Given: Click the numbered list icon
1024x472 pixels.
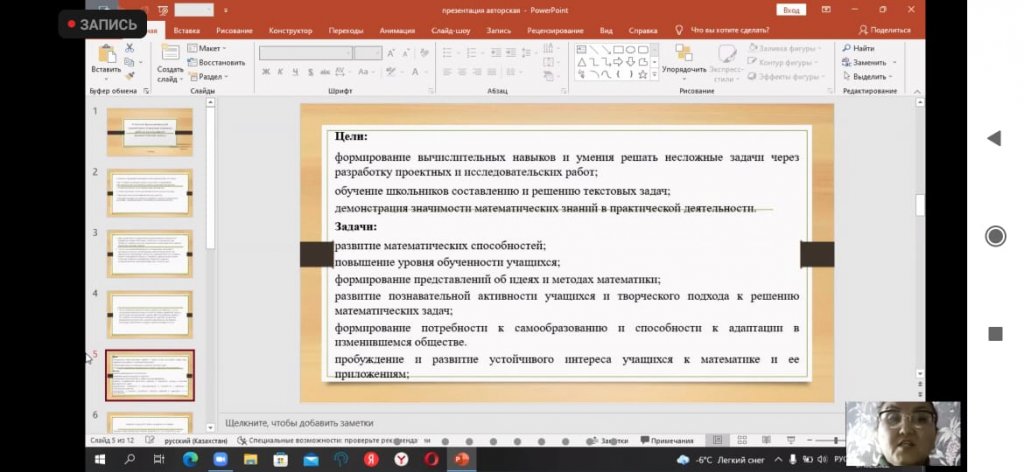Looking at the screenshot, I should pos(473,53).
